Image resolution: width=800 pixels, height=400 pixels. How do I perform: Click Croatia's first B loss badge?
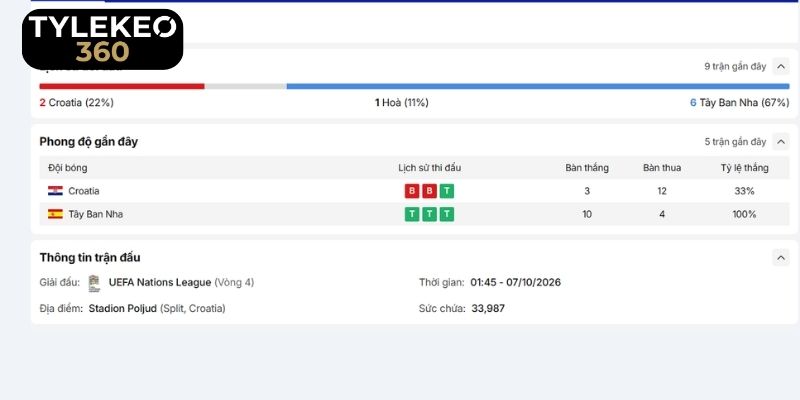pos(412,191)
